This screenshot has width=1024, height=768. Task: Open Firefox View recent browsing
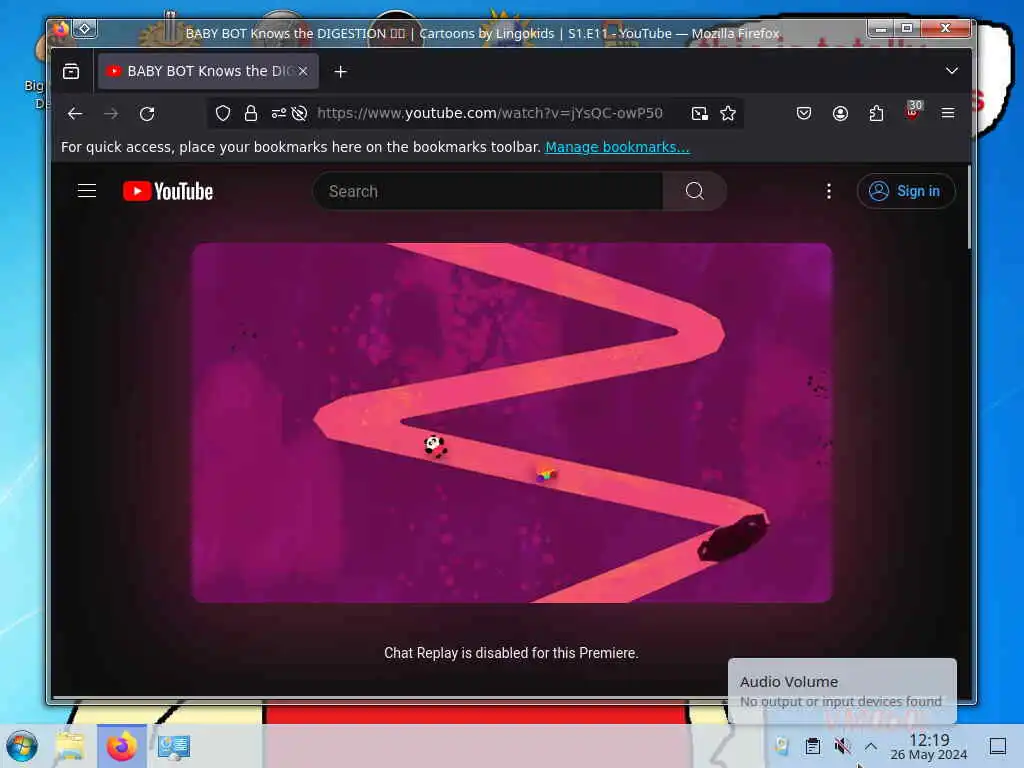(x=71, y=71)
